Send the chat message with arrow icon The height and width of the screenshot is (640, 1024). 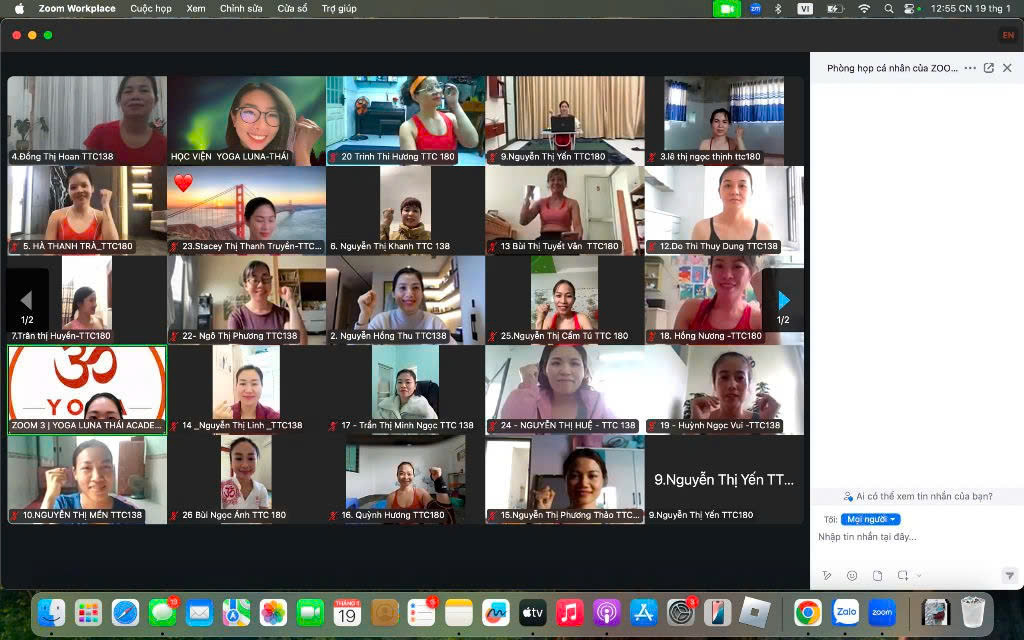point(1009,576)
